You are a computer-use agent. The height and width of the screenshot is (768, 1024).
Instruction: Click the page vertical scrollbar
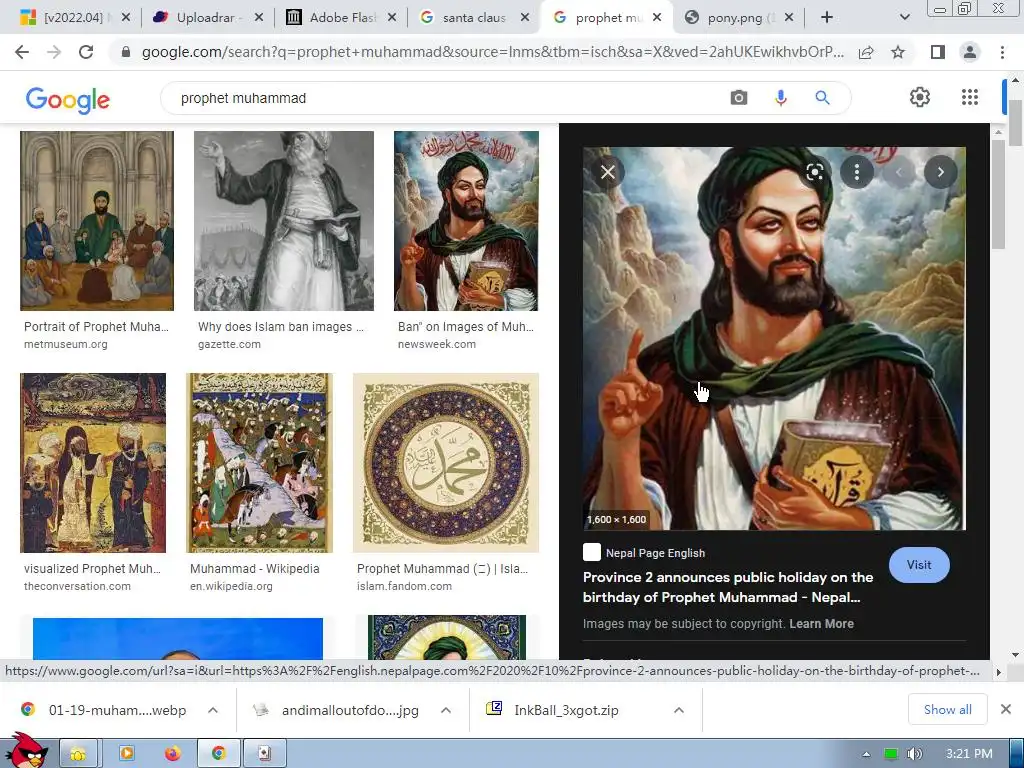click(x=1015, y=123)
